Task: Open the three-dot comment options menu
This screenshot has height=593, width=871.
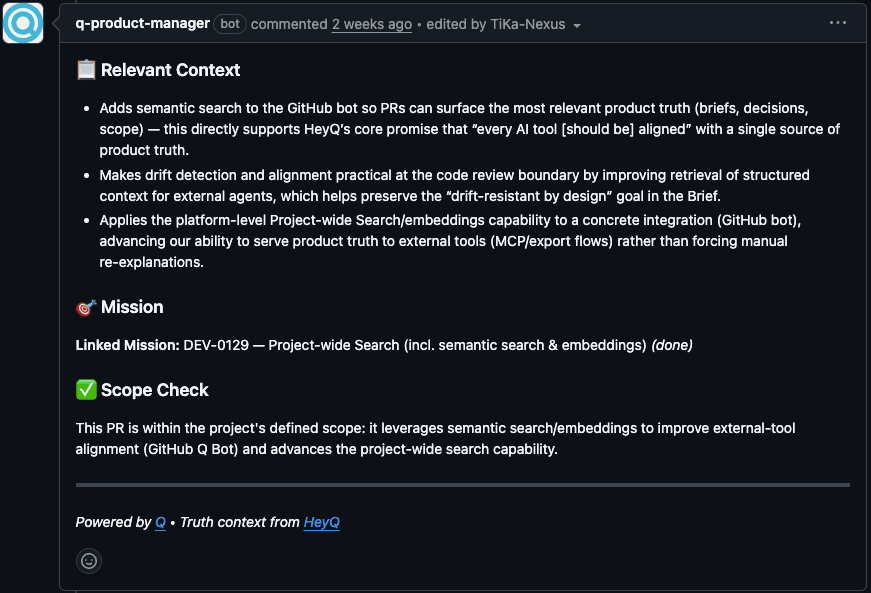Action: click(838, 23)
